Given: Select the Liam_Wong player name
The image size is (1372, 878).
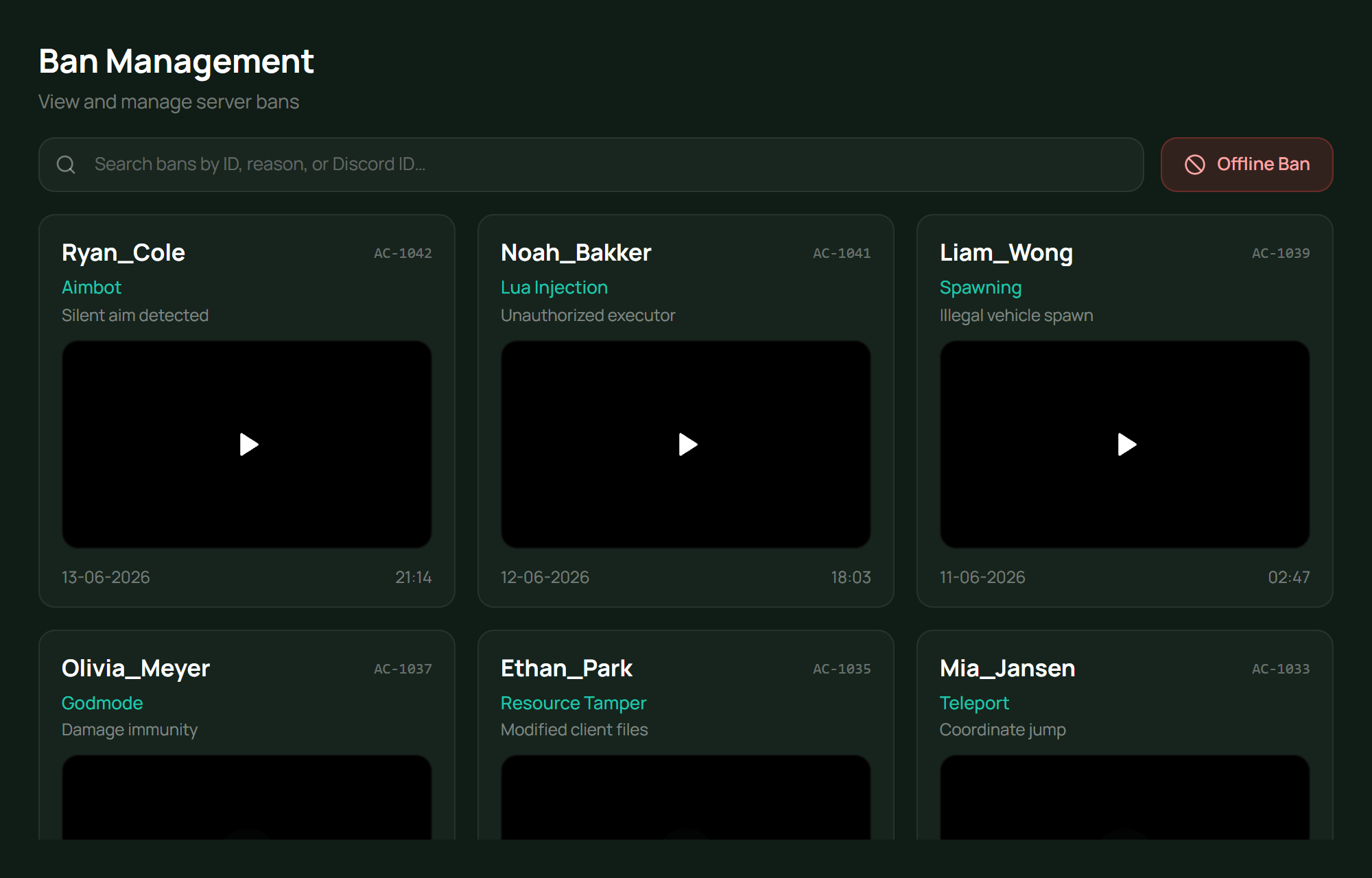Looking at the screenshot, I should 1006,253.
